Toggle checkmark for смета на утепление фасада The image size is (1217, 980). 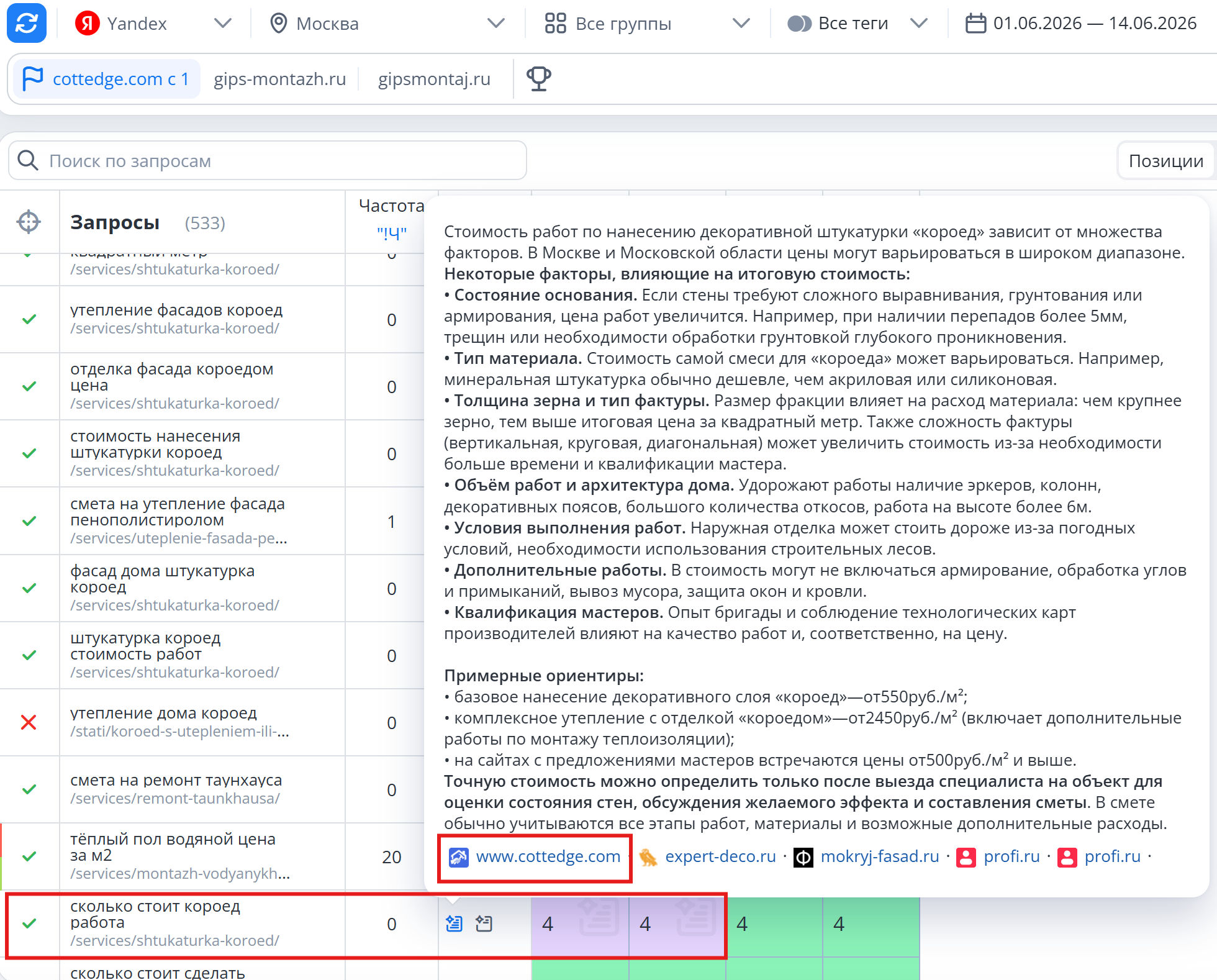[x=29, y=521]
